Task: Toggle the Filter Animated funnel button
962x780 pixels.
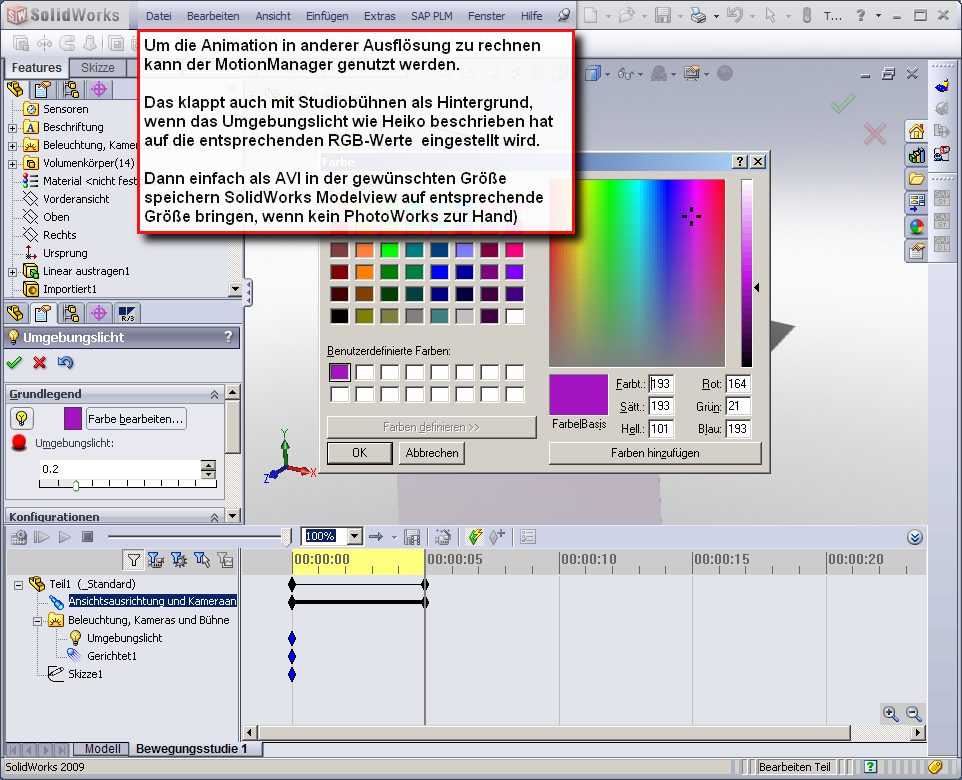Action: (155, 559)
